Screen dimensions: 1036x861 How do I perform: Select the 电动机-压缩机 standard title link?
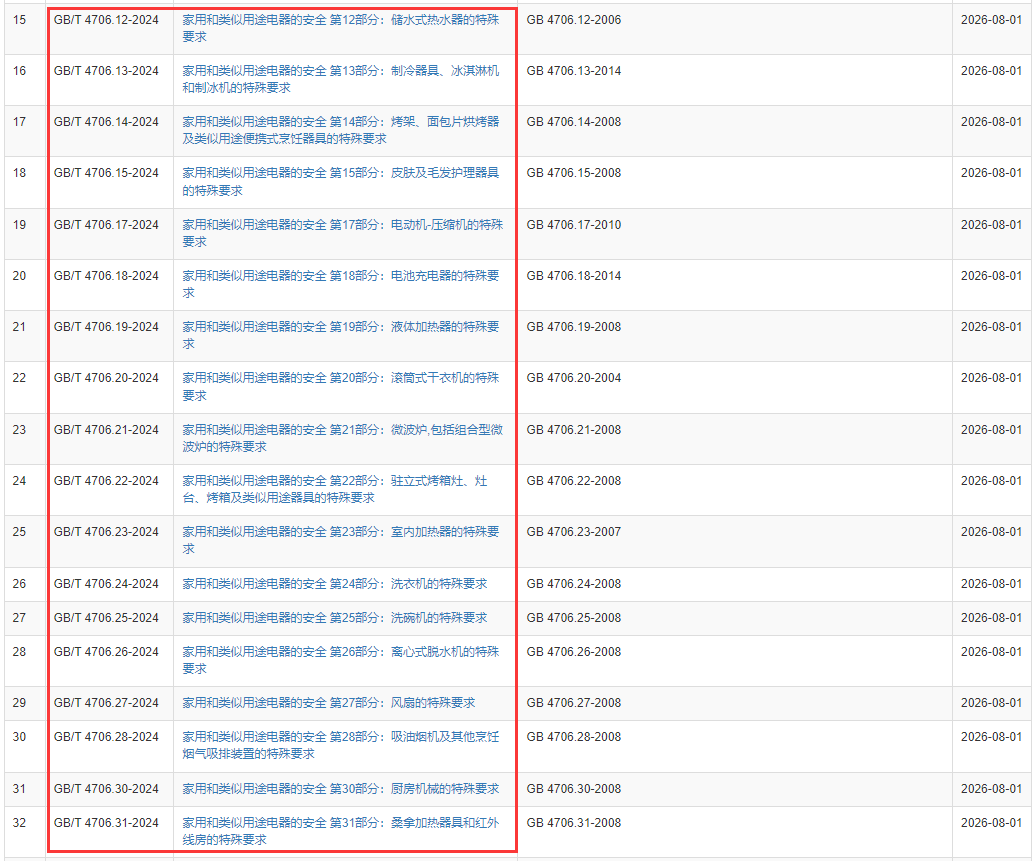(x=340, y=225)
